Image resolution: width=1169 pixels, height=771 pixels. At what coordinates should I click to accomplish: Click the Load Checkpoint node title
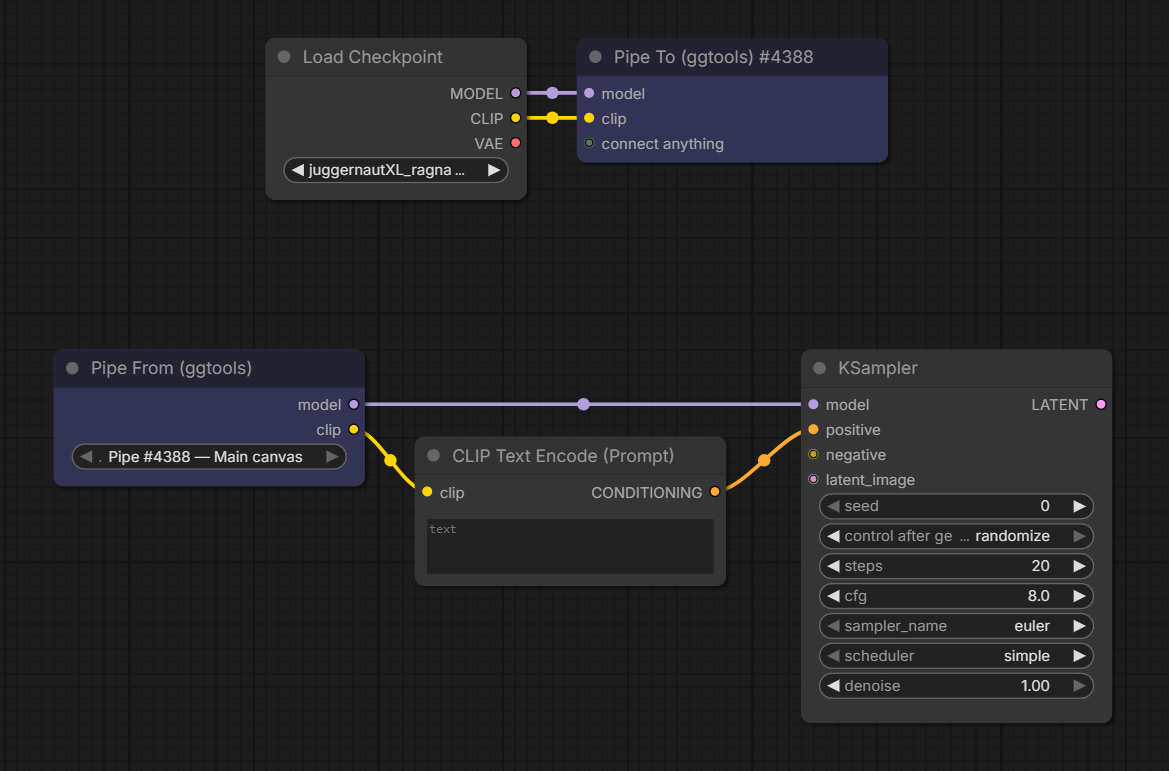pos(372,57)
